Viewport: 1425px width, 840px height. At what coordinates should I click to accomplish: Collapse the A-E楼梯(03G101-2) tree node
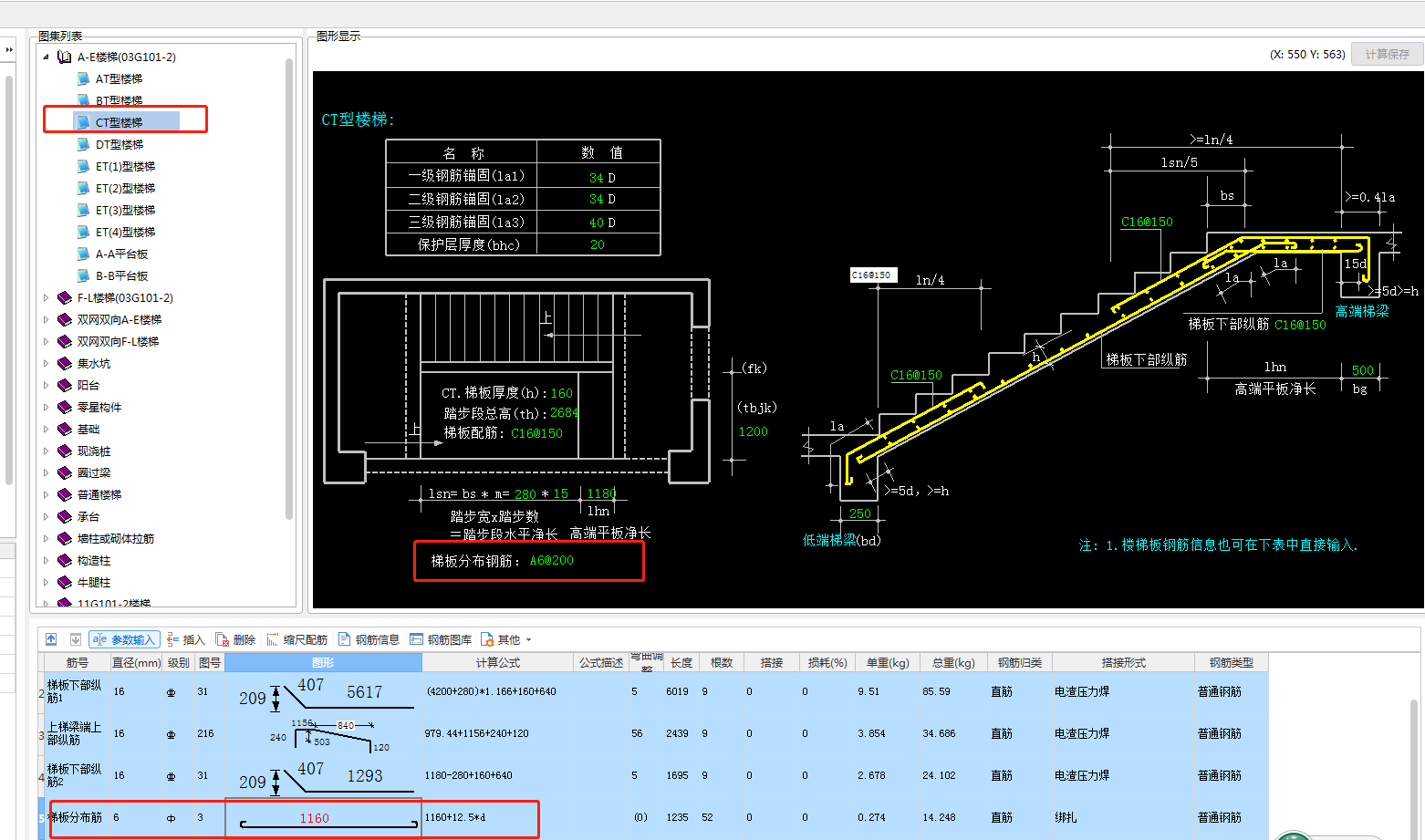coord(47,57)
